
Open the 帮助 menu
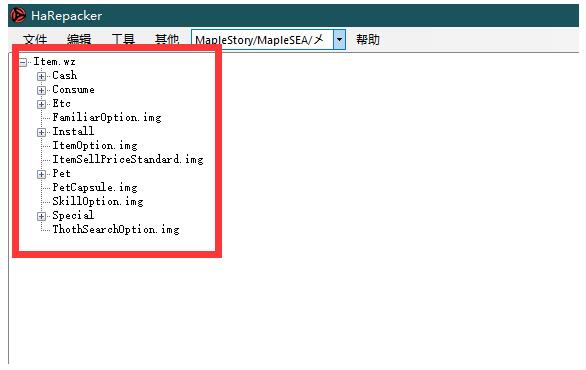point(368,39)
